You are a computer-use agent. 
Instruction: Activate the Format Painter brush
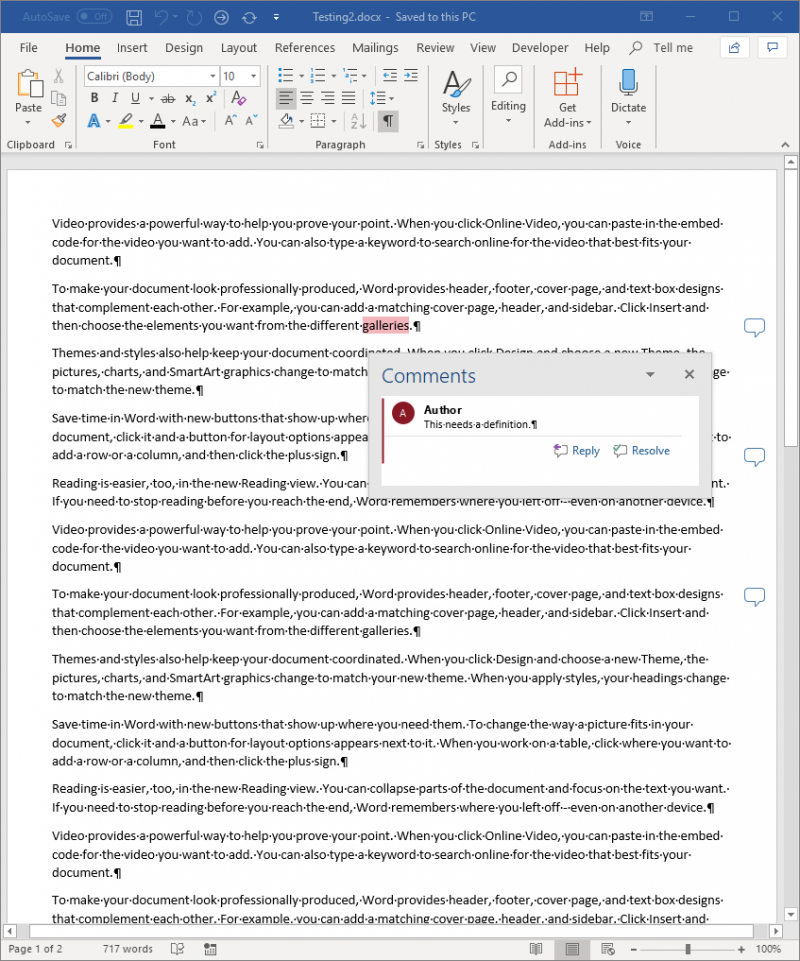click(58, 120)
